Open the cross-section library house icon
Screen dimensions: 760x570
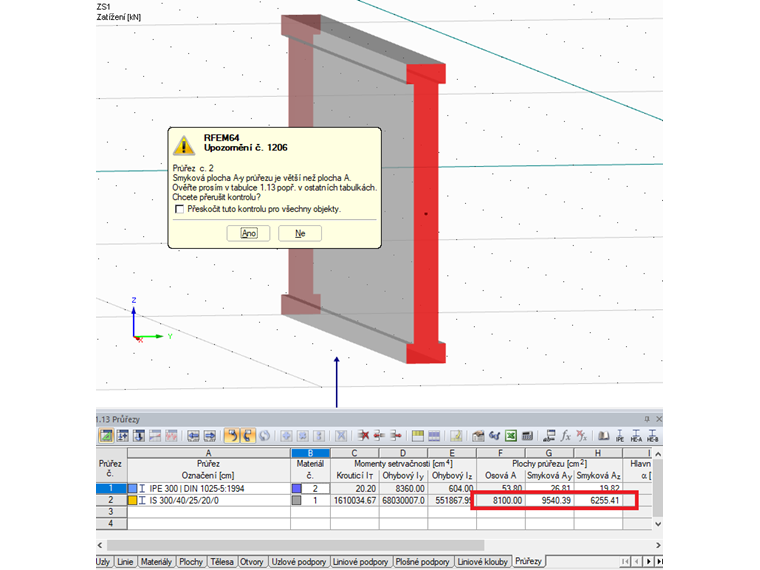click(478, 436)
